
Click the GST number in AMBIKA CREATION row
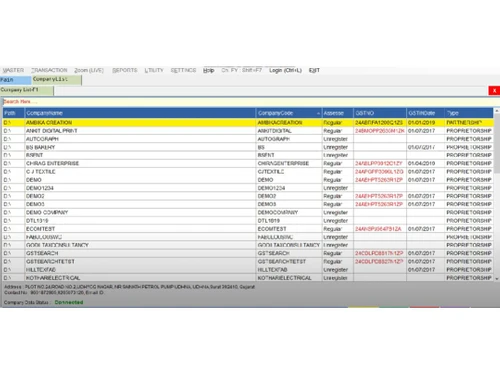tap(379, 123)
